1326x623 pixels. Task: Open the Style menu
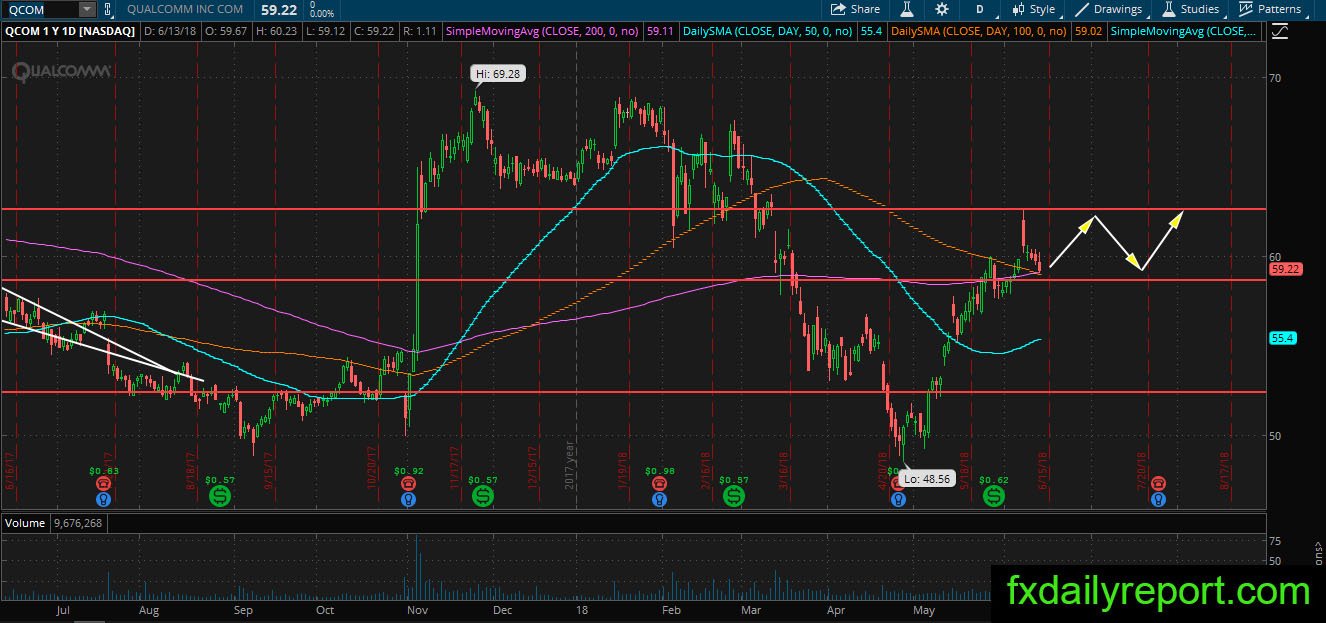pos(1033,9)
